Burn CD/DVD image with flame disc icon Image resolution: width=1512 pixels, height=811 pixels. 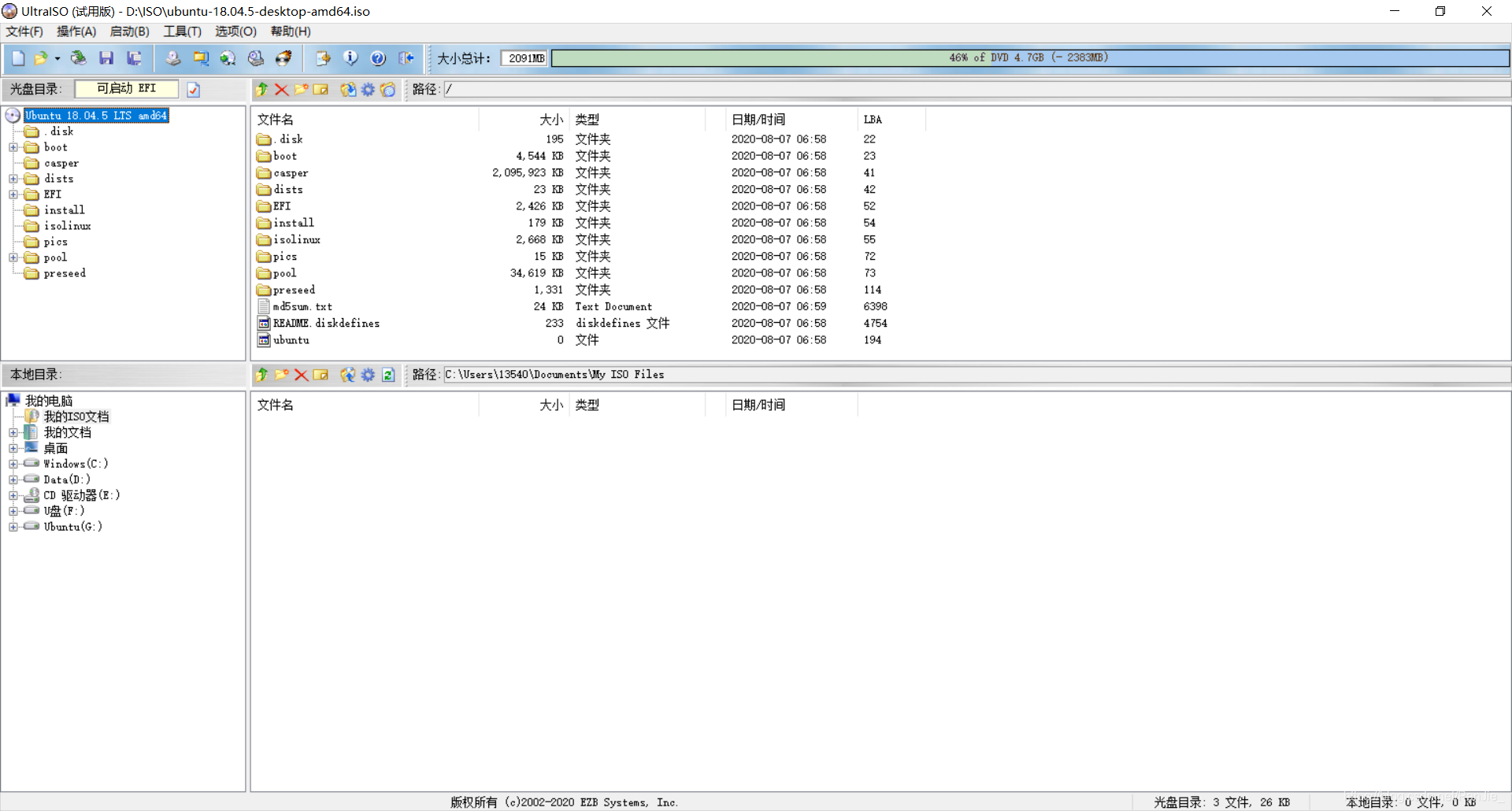click(283, 58)
